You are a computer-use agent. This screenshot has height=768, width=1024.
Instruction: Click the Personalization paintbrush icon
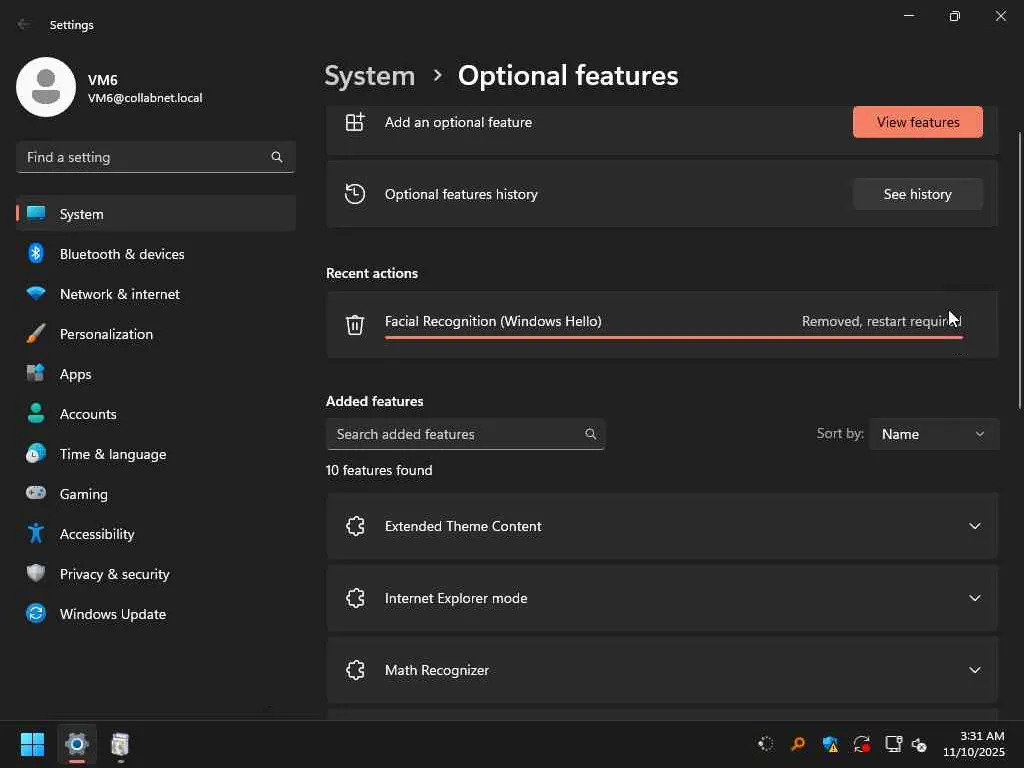36,334
